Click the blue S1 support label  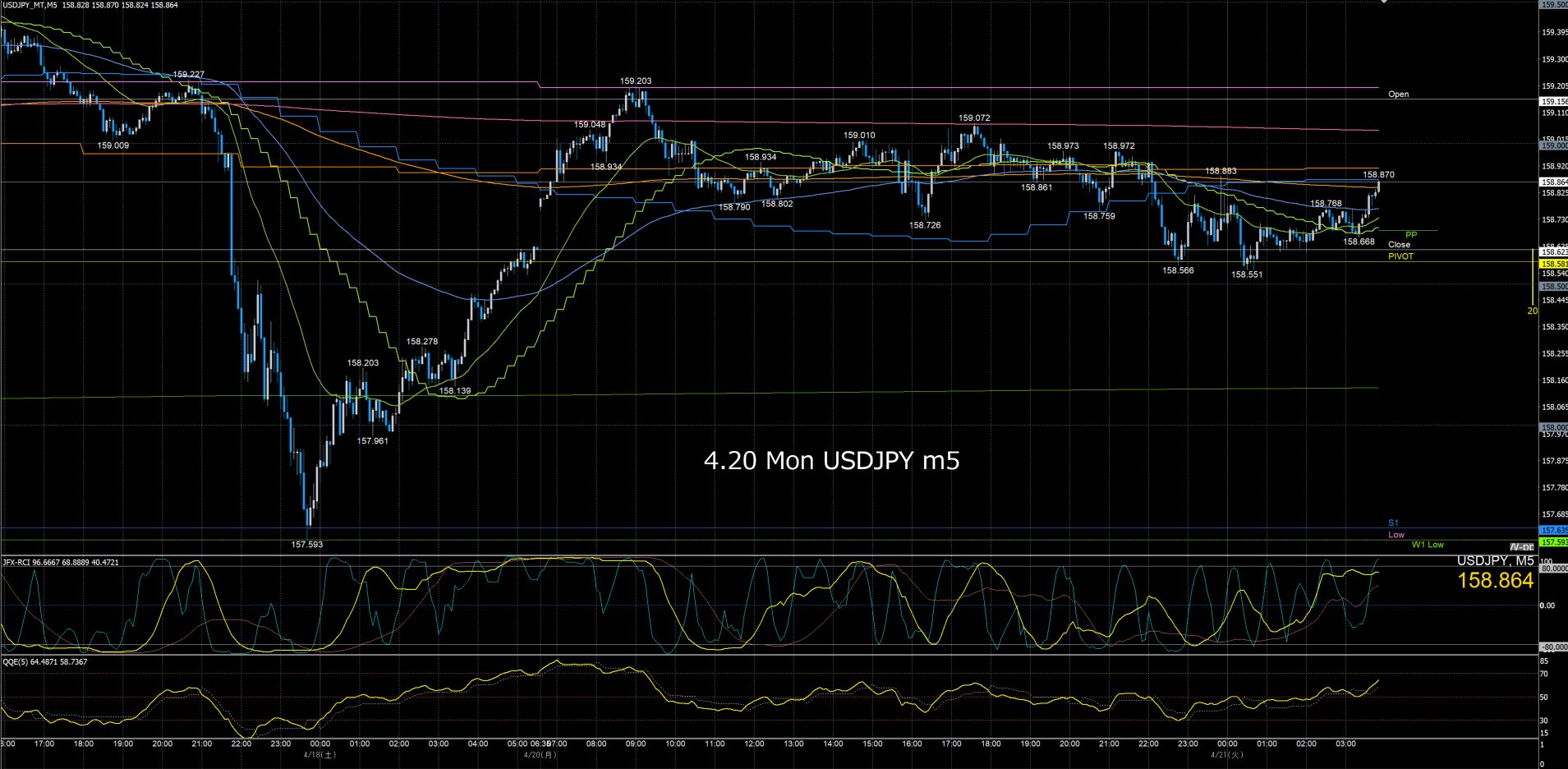click(1393, 523)
